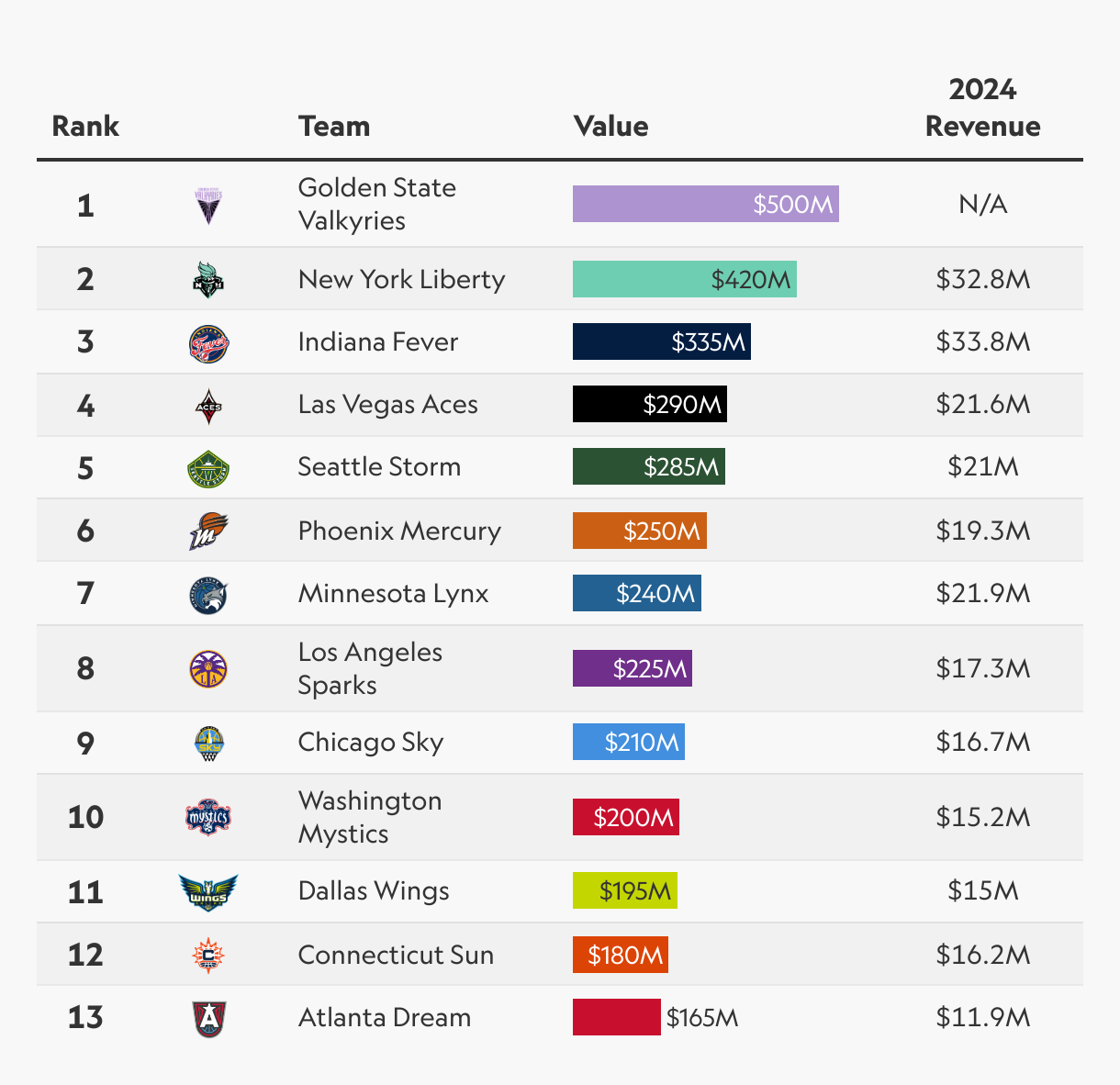This screenshot has height=1085, width=1120.
Task: Click the Rank column header
Action: [85, 127]
